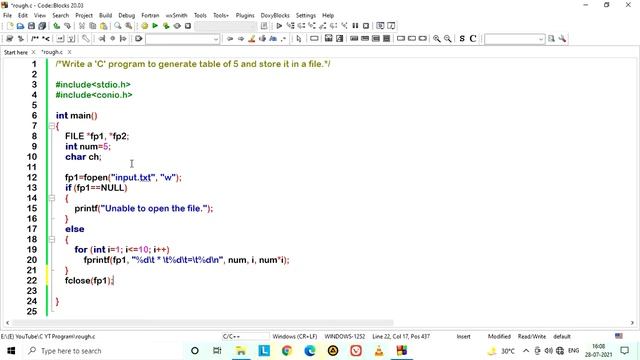The image size is (640, 360).
Task: Collapse the else block fold at line 18
Action: pos(52,239)
